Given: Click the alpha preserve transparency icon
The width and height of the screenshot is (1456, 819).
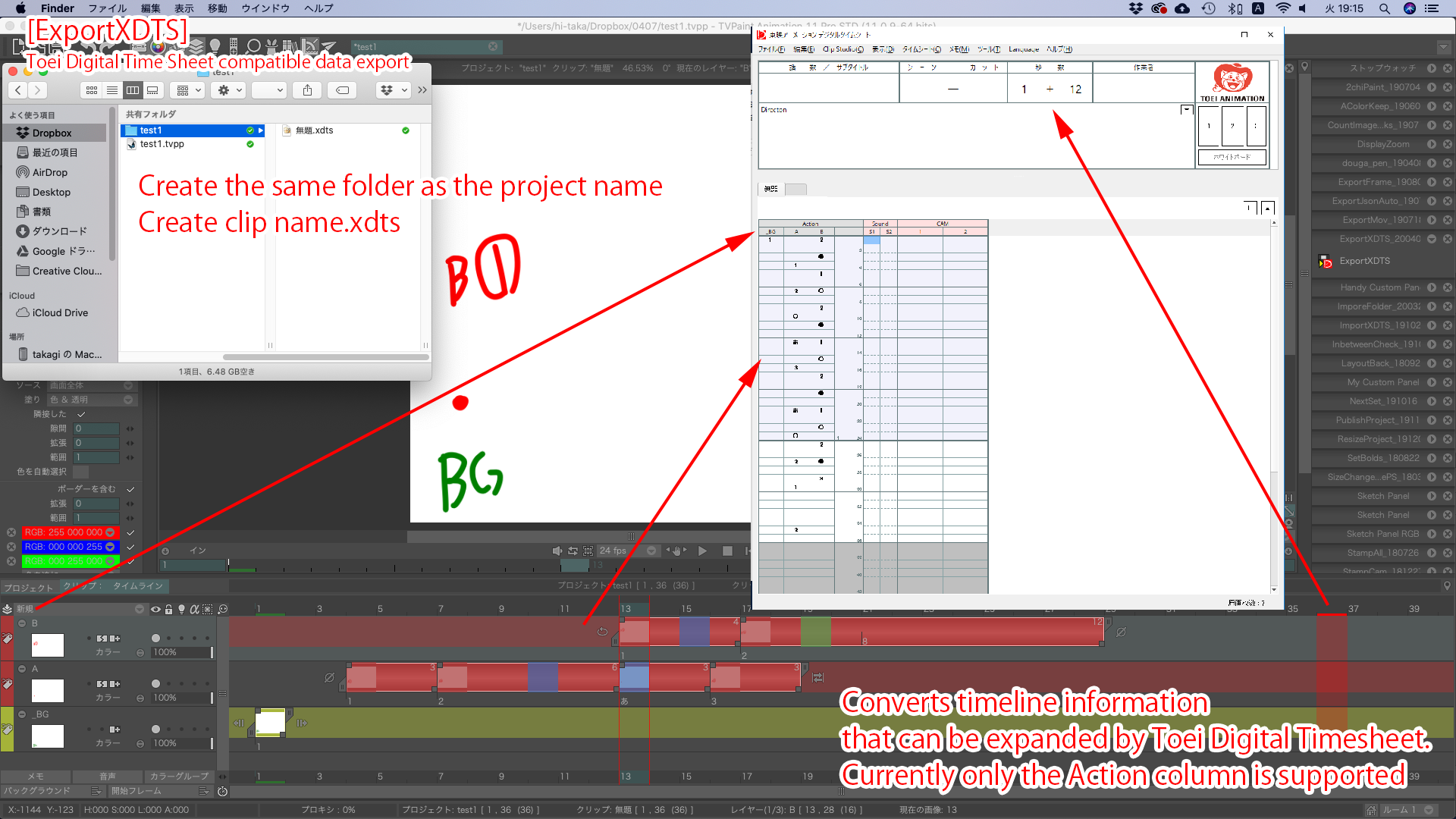Looking at the screenshot, I should click(x=194, y=609).
